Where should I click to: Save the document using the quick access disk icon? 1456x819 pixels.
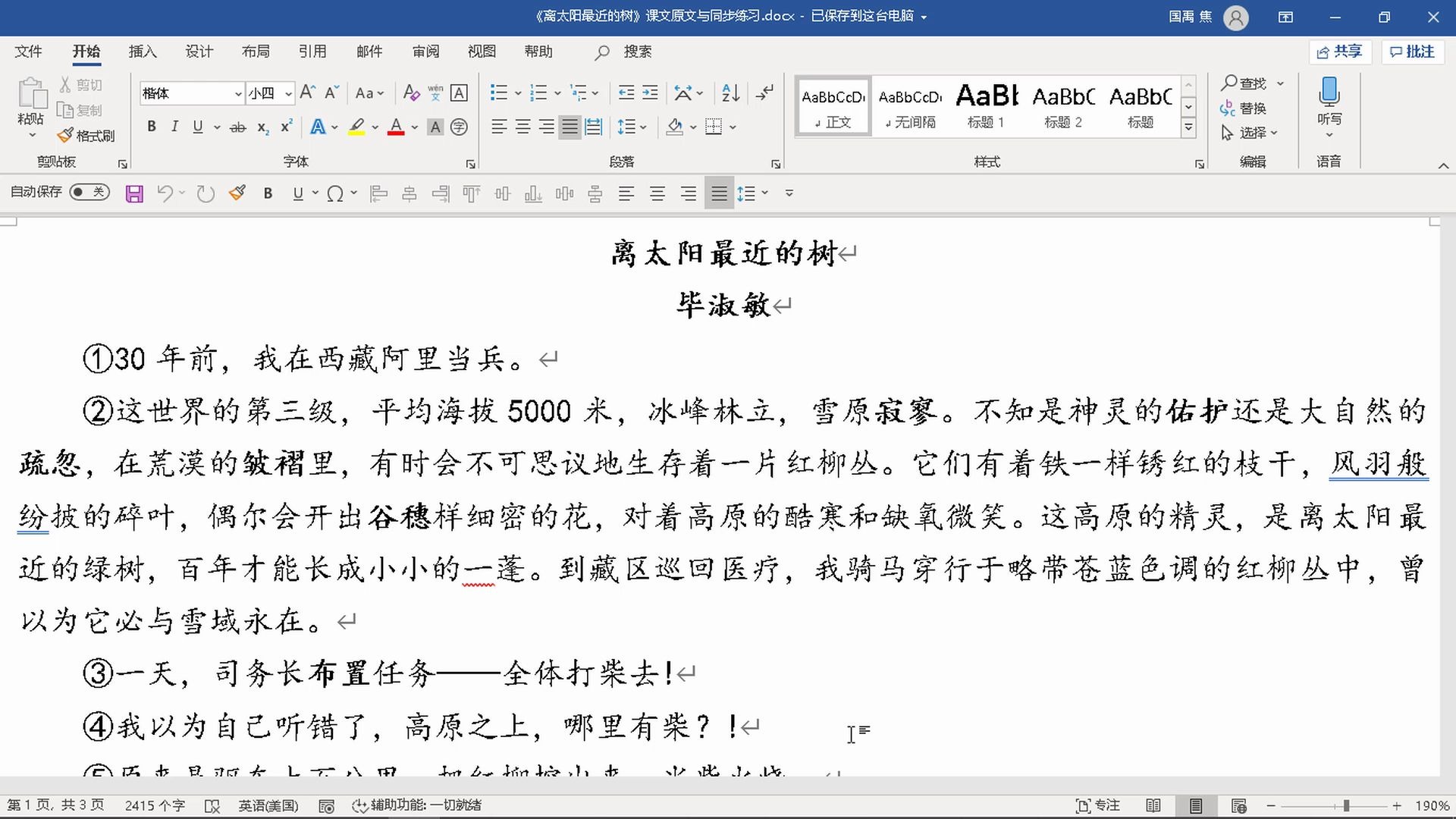coord(134,194)
